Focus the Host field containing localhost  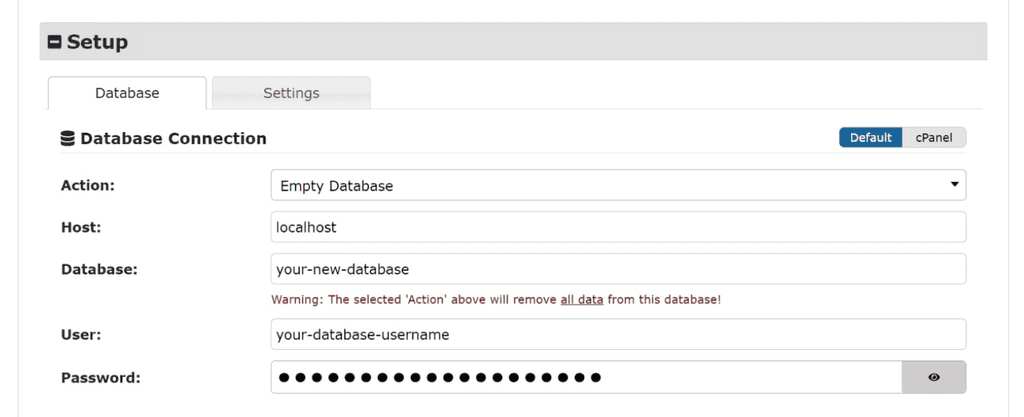point(617,227)
